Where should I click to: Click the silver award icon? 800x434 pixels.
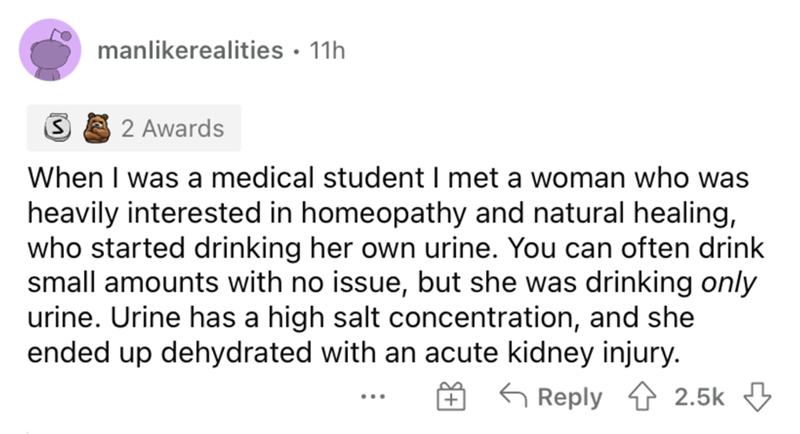(58, 128)
